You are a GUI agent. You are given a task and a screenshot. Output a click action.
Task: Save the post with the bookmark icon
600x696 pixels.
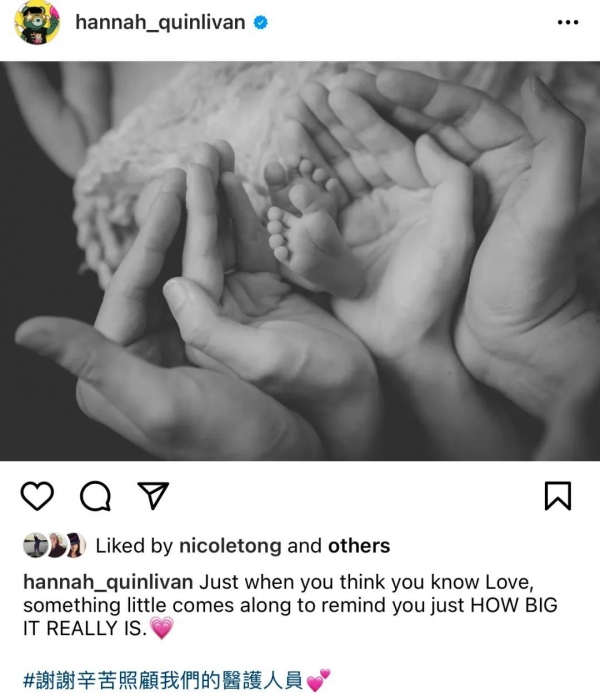(x=558, y=496)
